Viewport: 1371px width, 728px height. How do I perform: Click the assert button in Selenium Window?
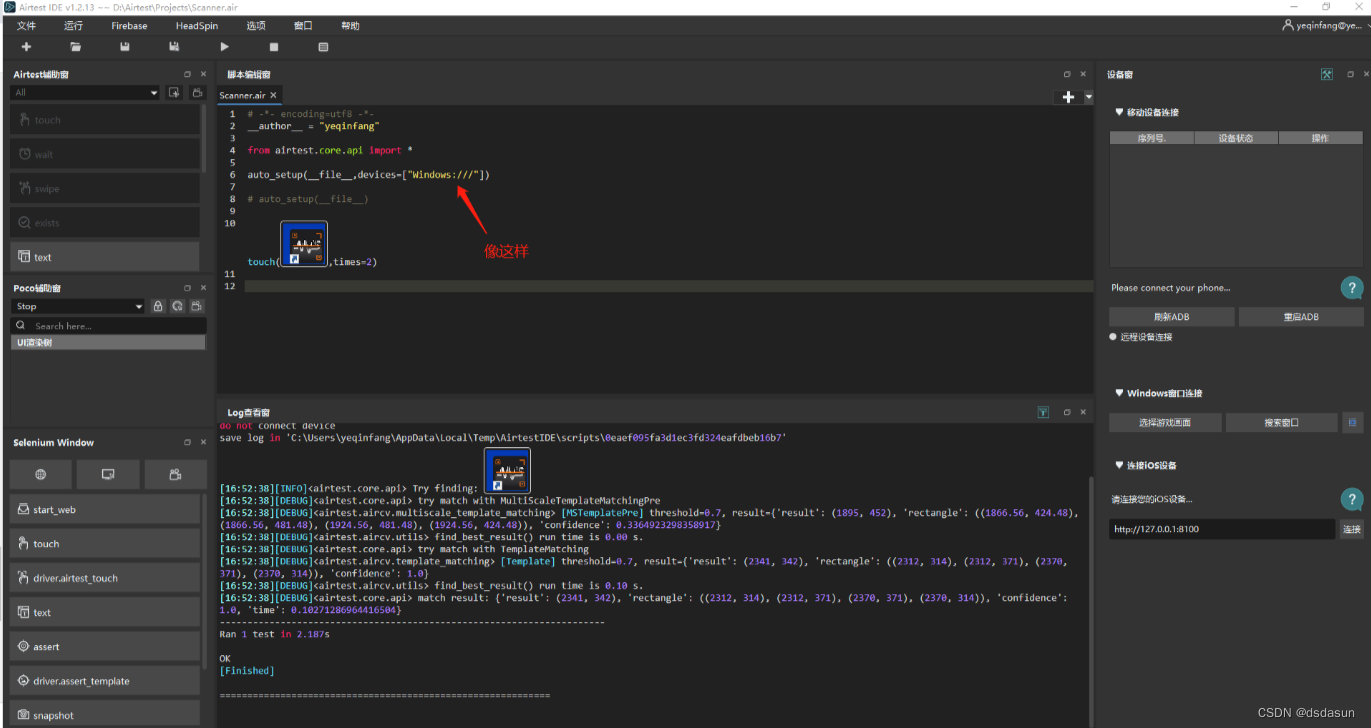point(105,647)
